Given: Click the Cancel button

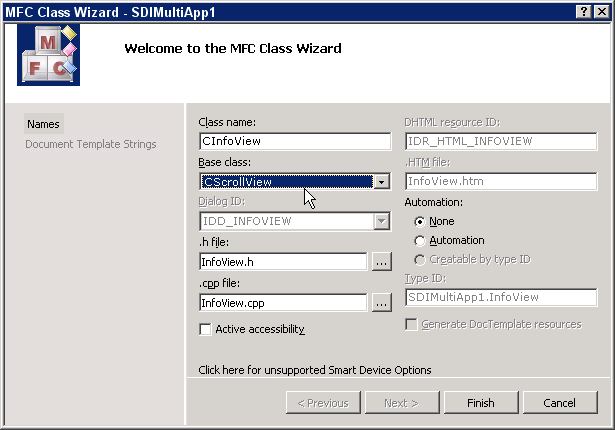Looking at the screenshot, I should 560,403.
